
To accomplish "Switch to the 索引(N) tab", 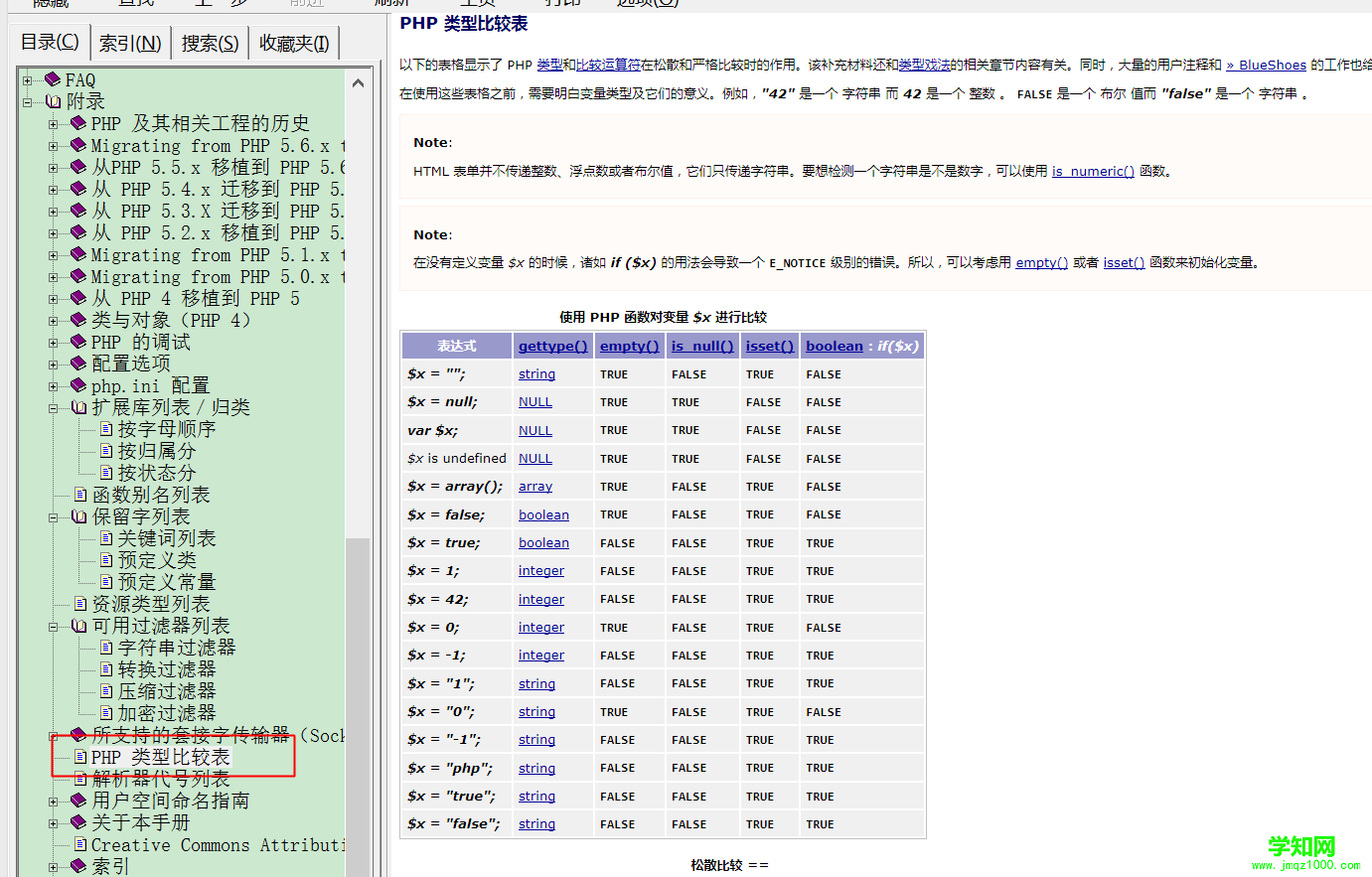I will pyautogui.click(x=130, y=43).
